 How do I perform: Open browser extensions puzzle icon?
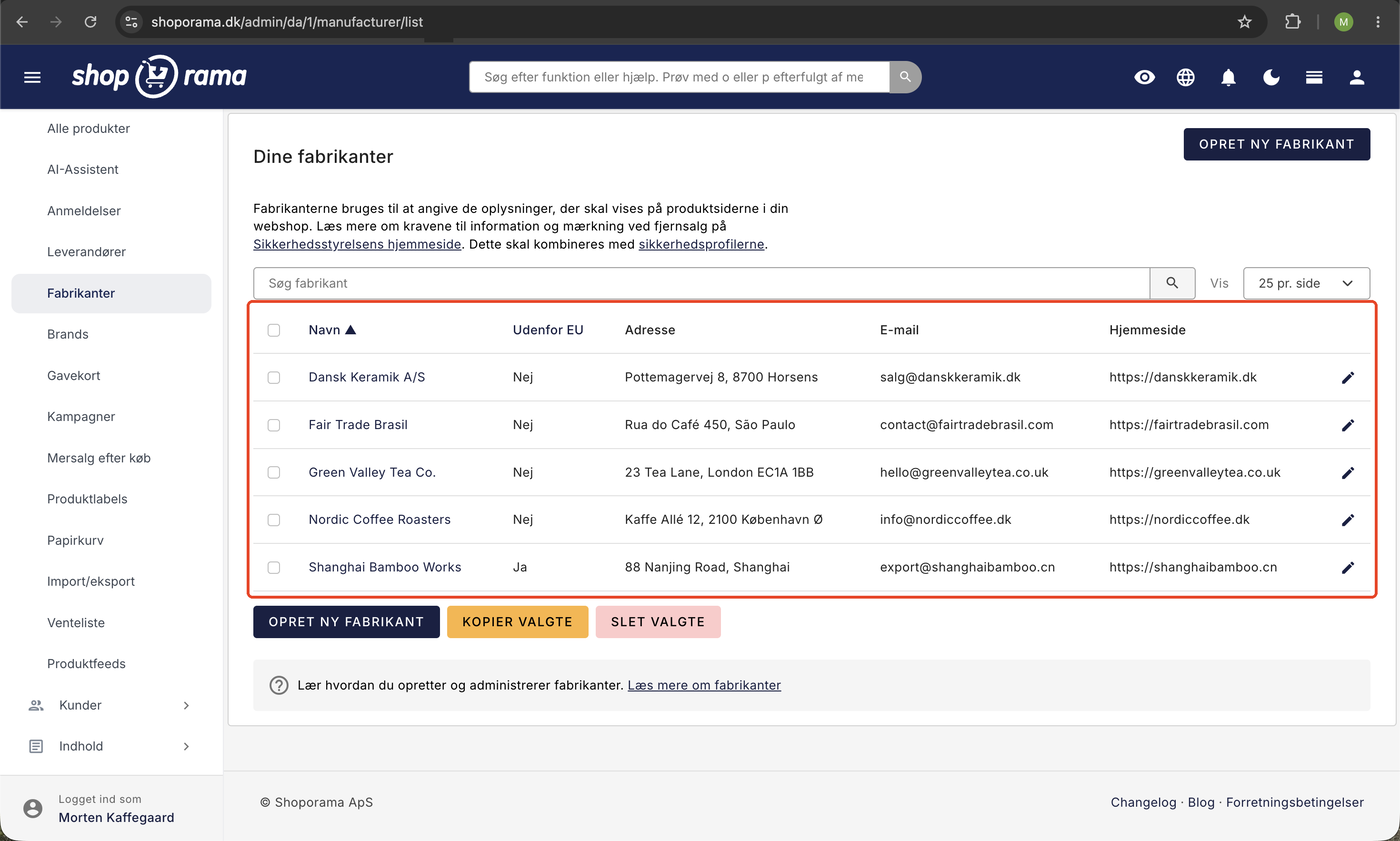[x=1293, y=21]
